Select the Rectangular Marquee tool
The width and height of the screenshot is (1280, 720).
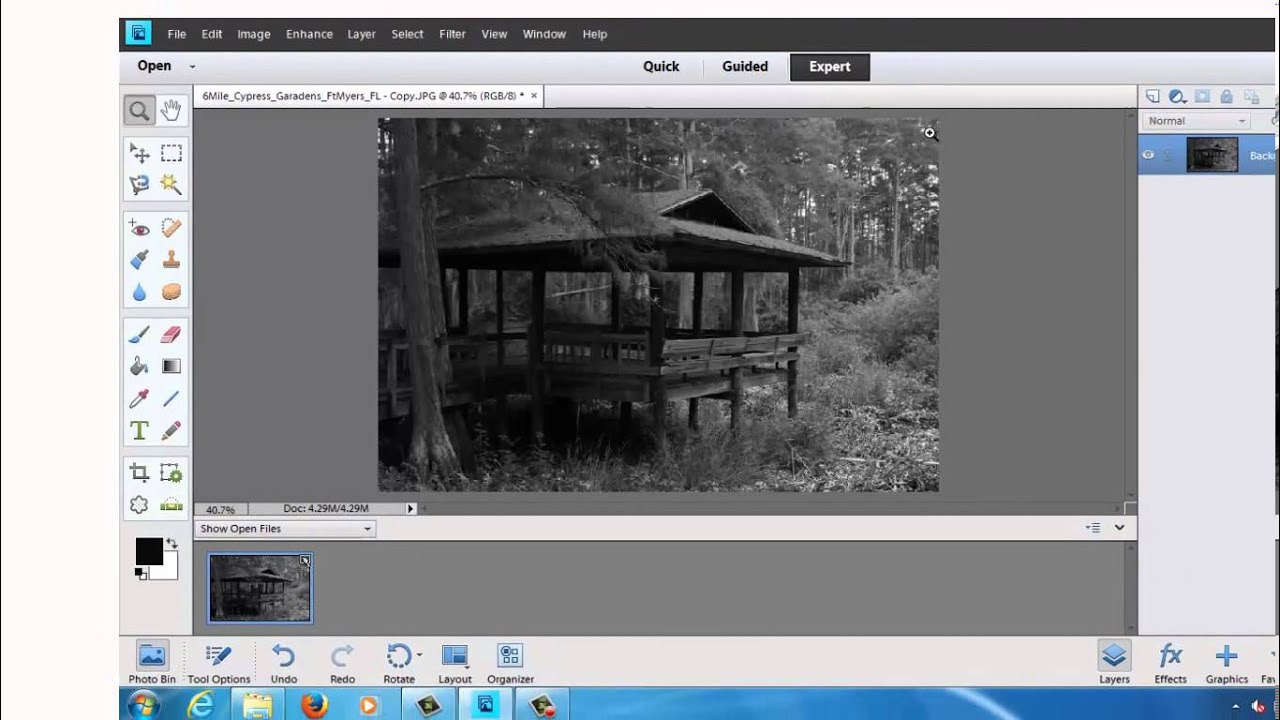coord(171,153)
